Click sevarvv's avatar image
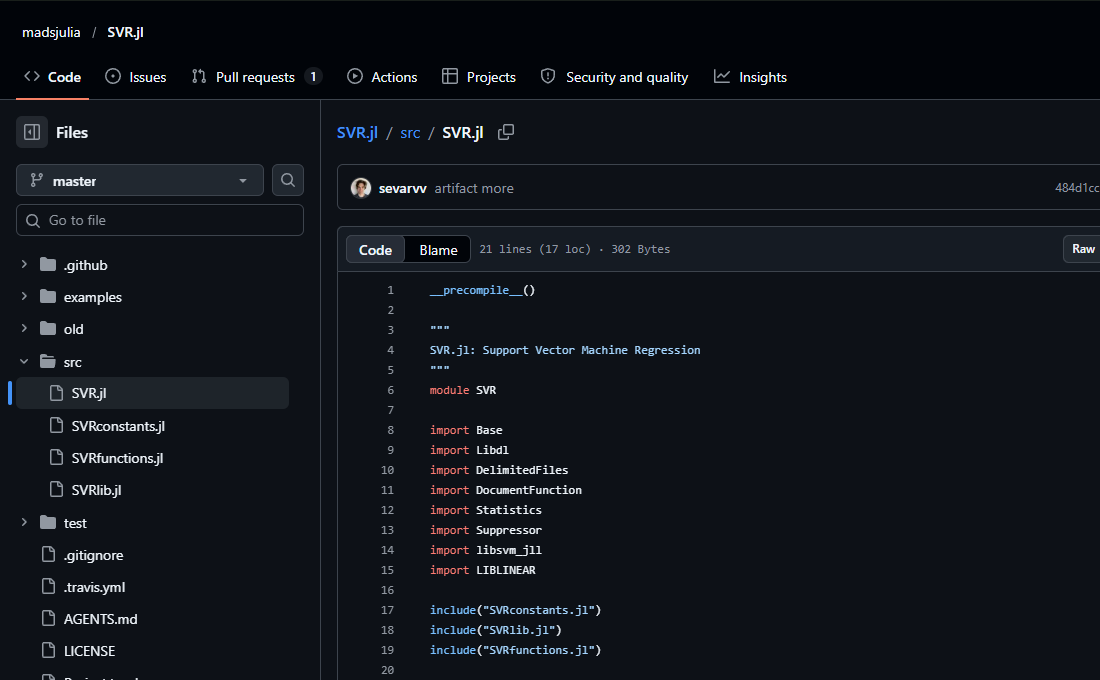This screenshot has width=1100, height=680. (x=361, y=188)
